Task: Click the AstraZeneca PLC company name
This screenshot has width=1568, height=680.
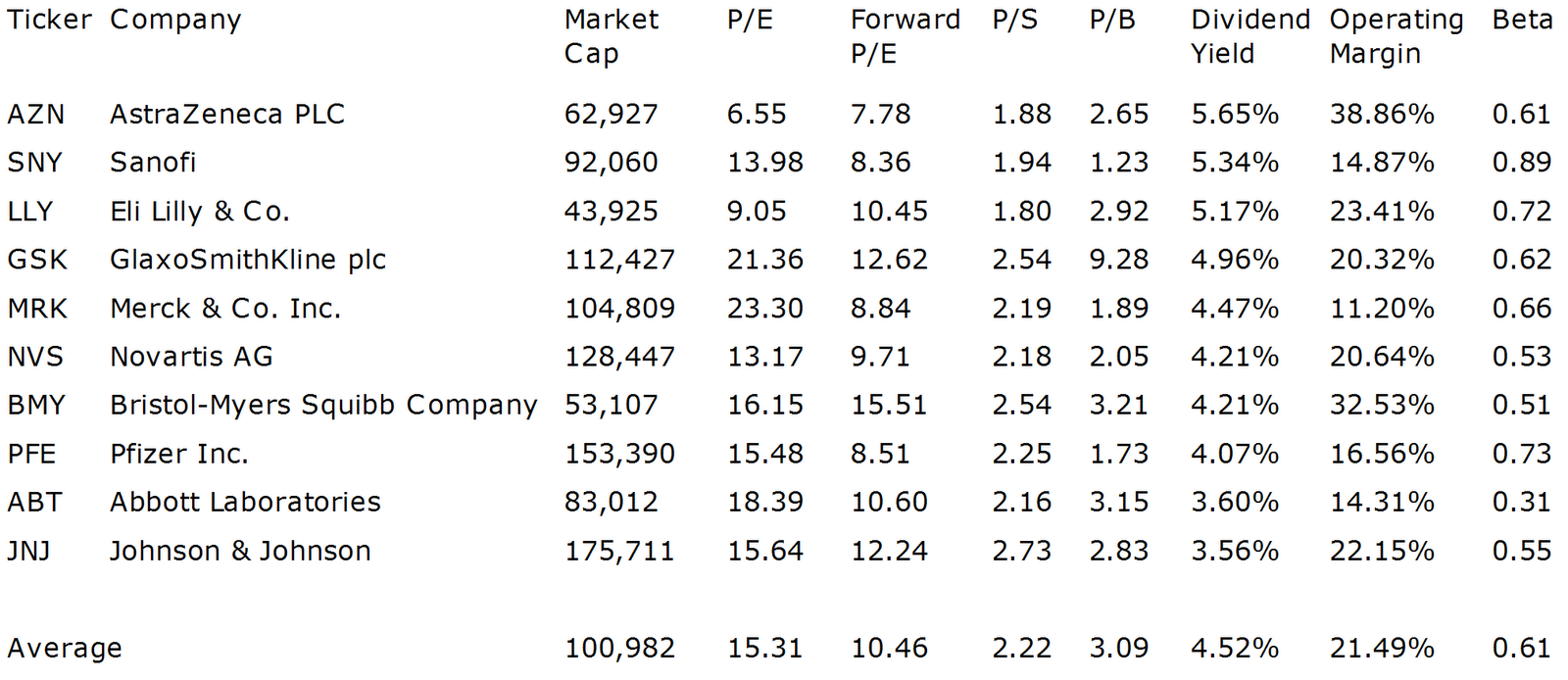Action: (x=227, y=115)
